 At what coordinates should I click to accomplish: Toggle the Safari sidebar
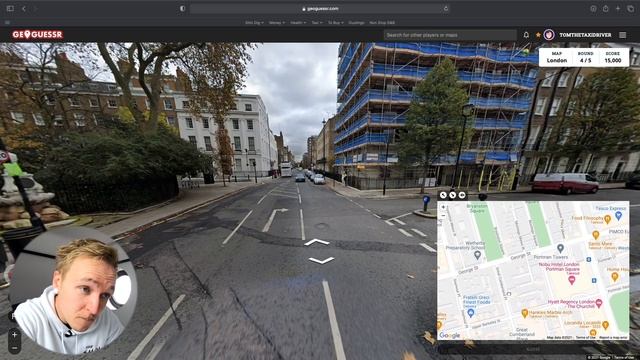pyautogui.click(x=10, y=9)
